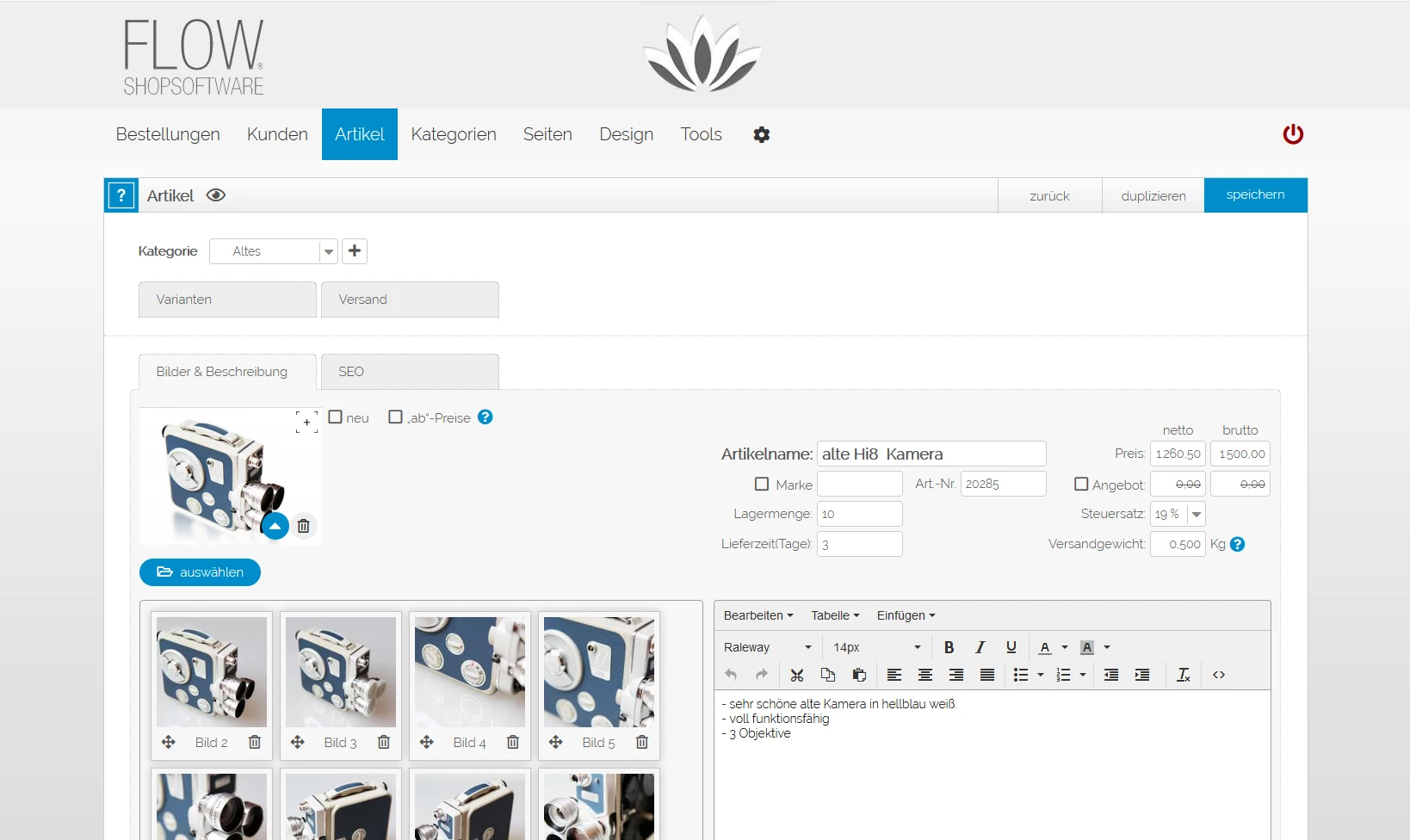The height and width of the screenshot is (840, 1410).
Task: Open Design in main navigation
Action: tap(627, 134)
